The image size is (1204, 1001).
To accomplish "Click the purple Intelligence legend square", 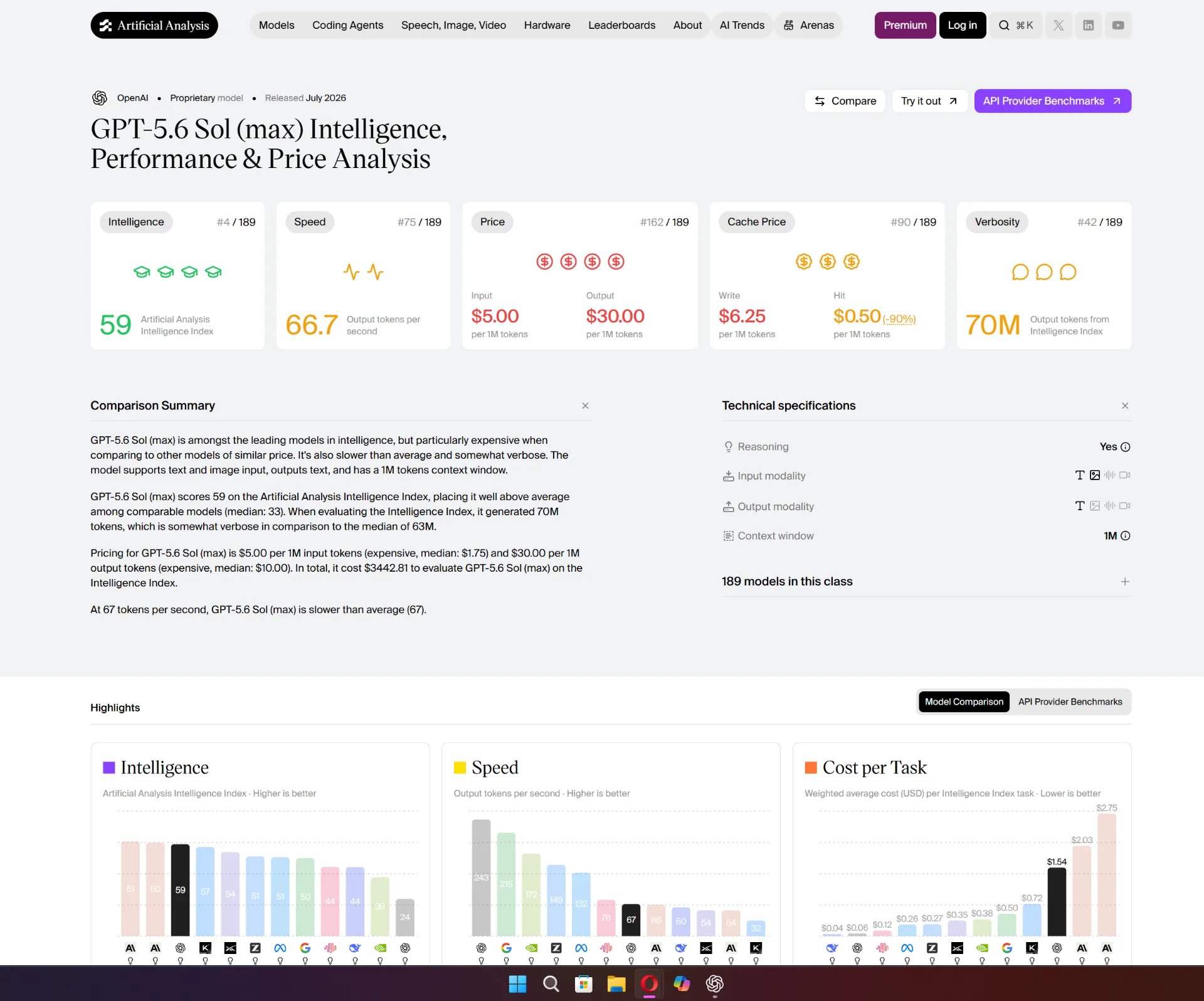I will [x=109, y=768].
